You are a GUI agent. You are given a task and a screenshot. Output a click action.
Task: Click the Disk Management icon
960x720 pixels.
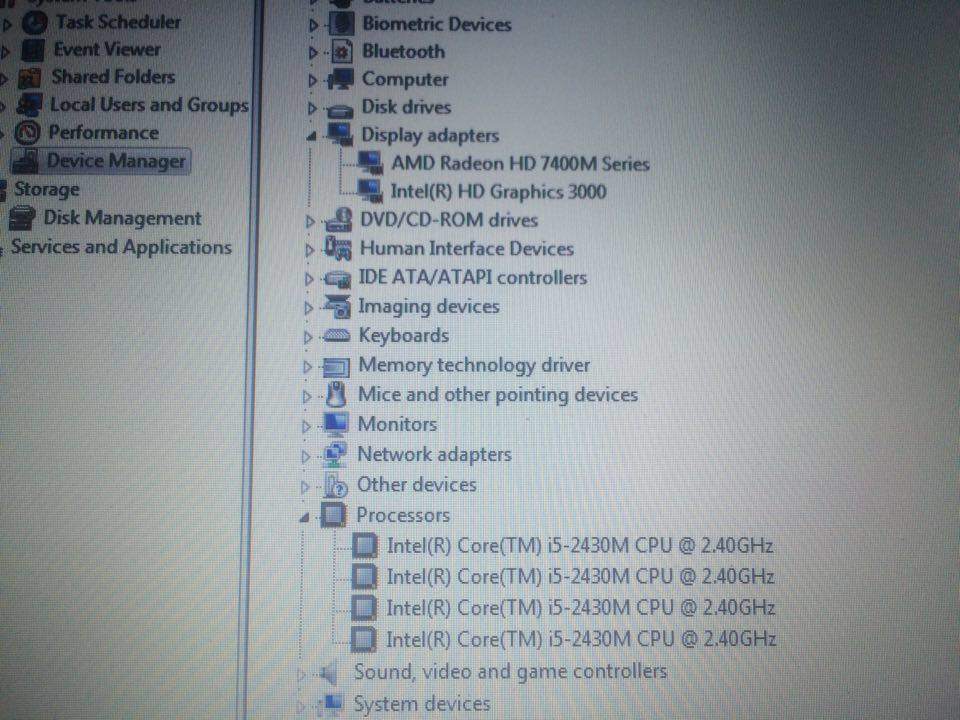(x=22, y=219)
